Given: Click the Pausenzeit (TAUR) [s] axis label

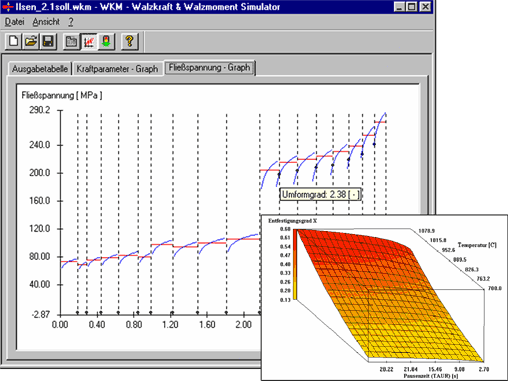Looking at the screenshot, I should [431, 376].
